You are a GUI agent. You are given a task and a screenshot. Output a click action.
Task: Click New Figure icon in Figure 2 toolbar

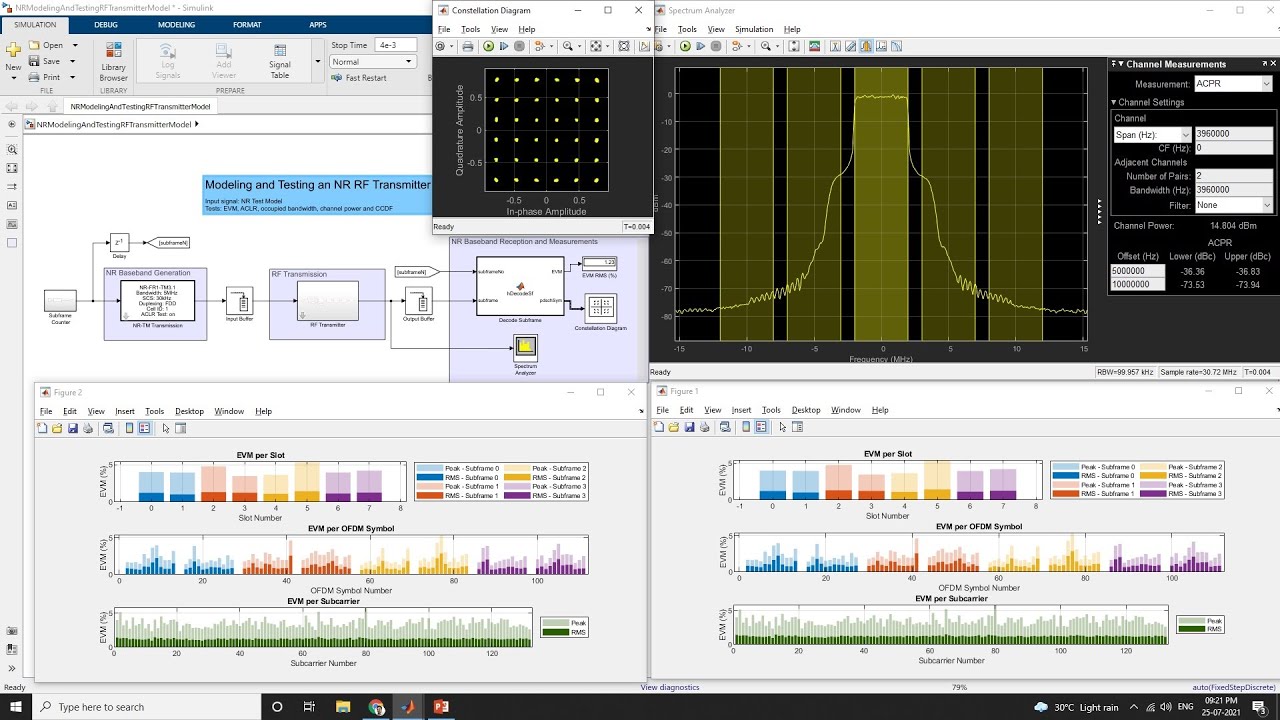pos(42,428)
